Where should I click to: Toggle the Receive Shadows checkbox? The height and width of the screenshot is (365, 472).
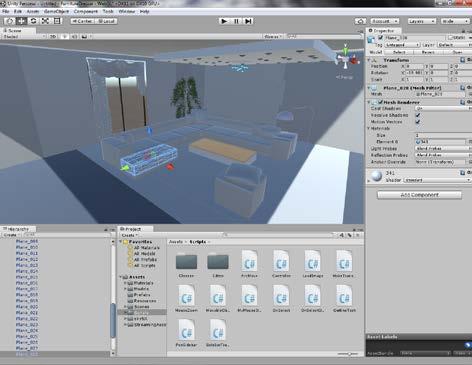(418, 115)
